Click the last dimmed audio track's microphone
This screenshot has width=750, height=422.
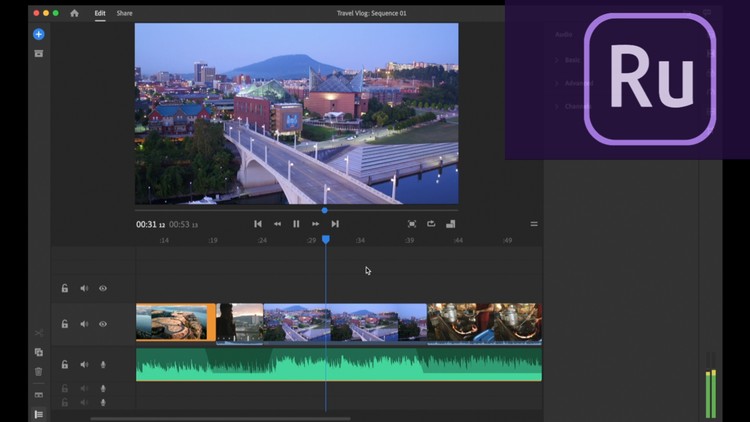pyautogui.click(x=103, y=402)
